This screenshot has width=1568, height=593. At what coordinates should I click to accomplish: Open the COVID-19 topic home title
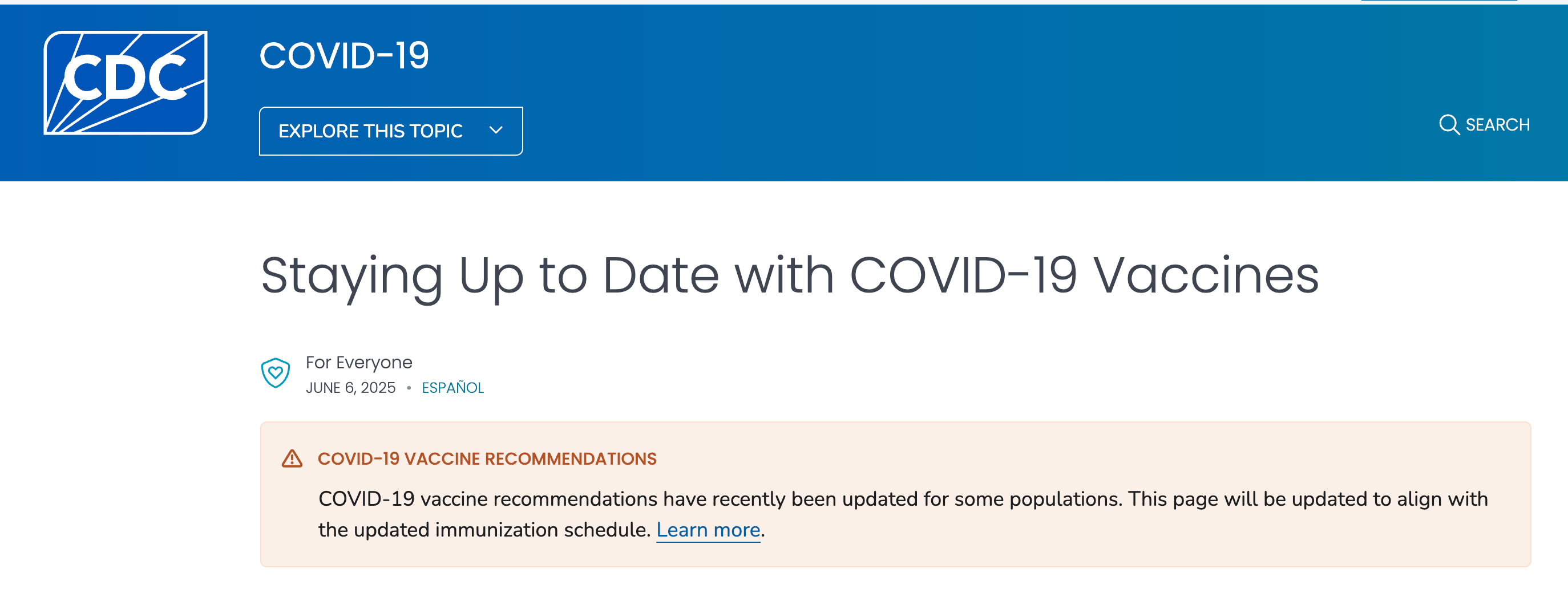point(344,55)
